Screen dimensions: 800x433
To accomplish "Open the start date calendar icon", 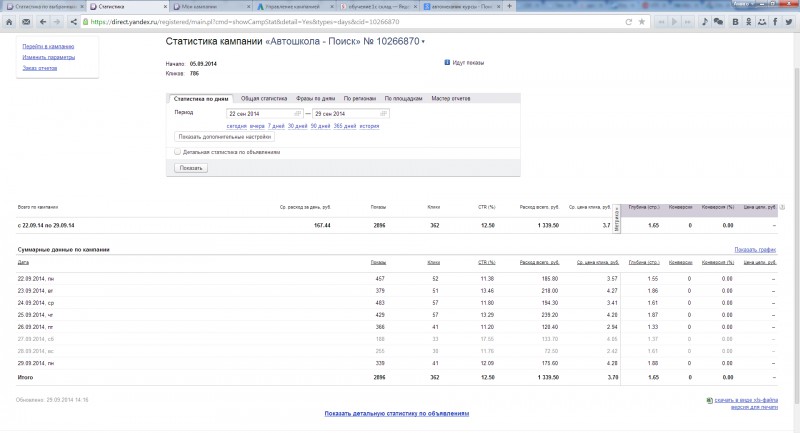I will pyautogui.click(x=298, y=114).
